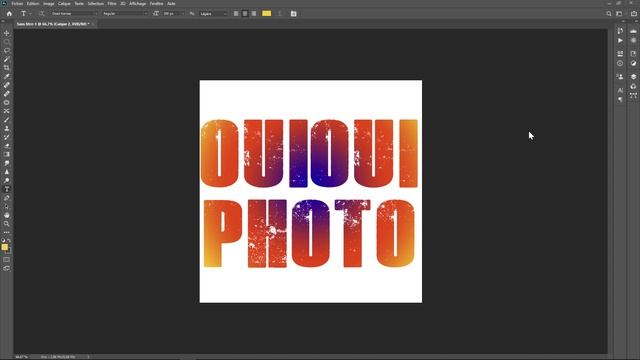The width and height of the screenshot is (640, 360).
Task: Open the Layers panel icon
Action: (633, 76)
